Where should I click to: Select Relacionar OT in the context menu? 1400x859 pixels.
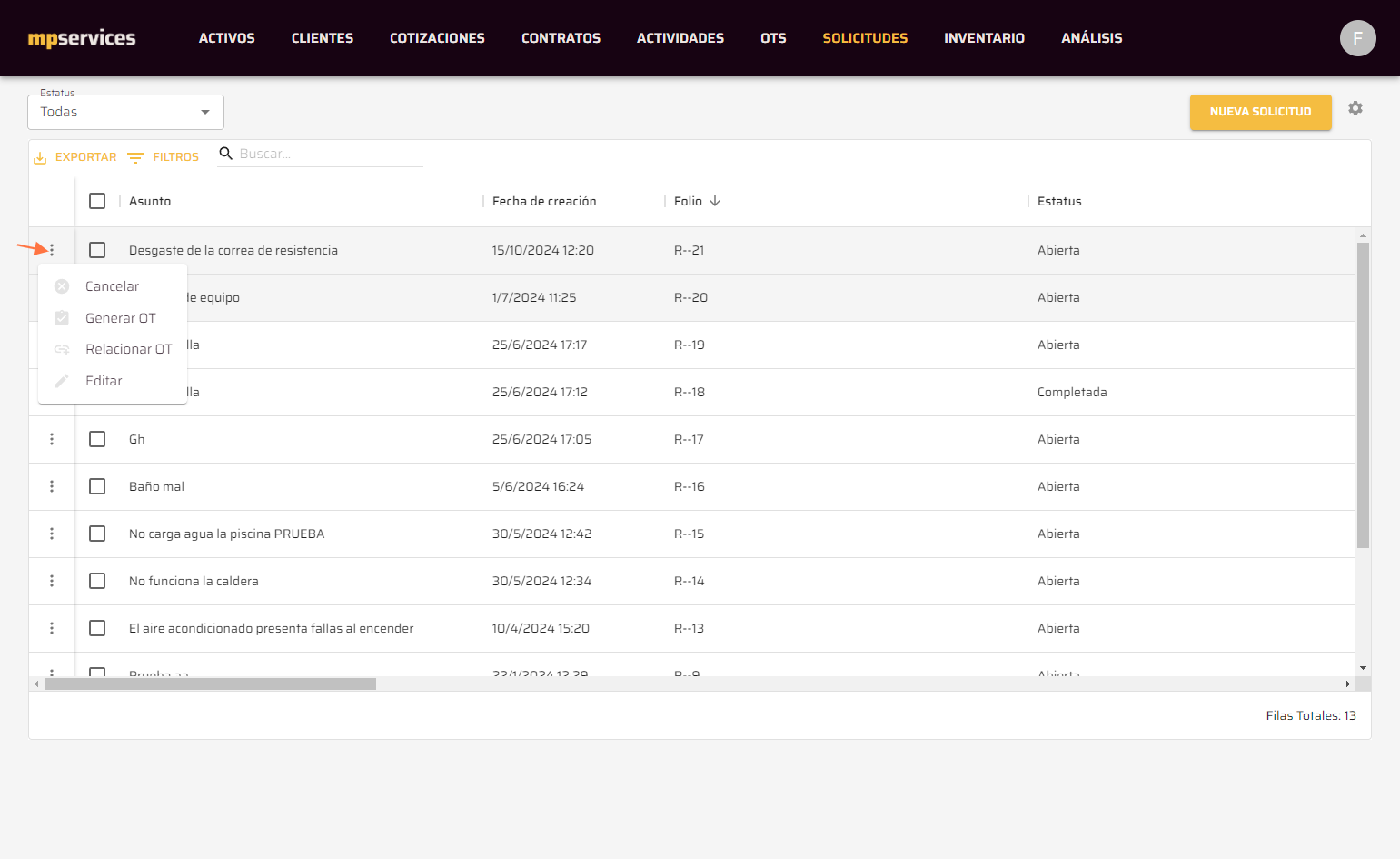coord(113,349)
